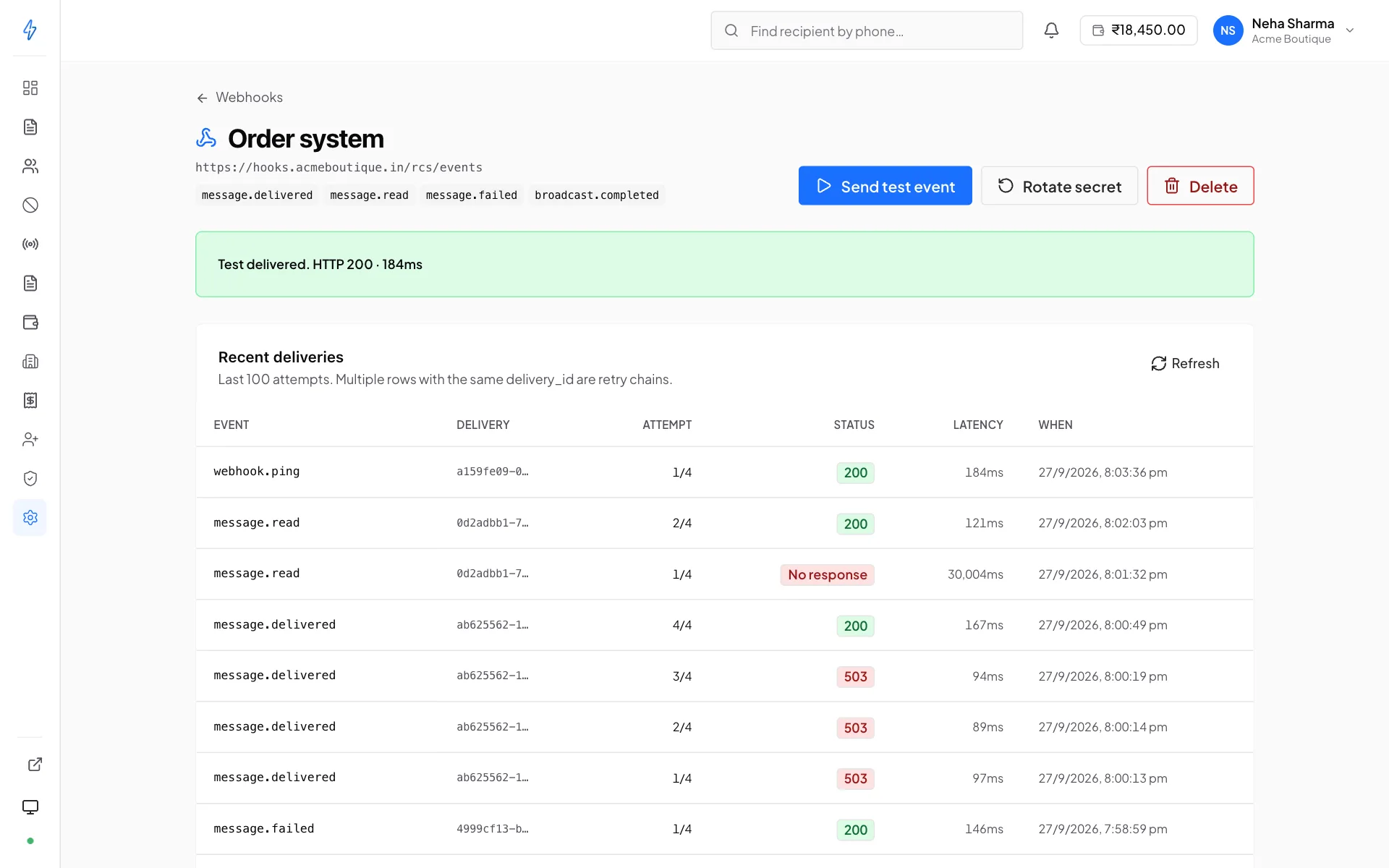
Task: Click the lightning bolt app logo
Action: coord(30,30)
